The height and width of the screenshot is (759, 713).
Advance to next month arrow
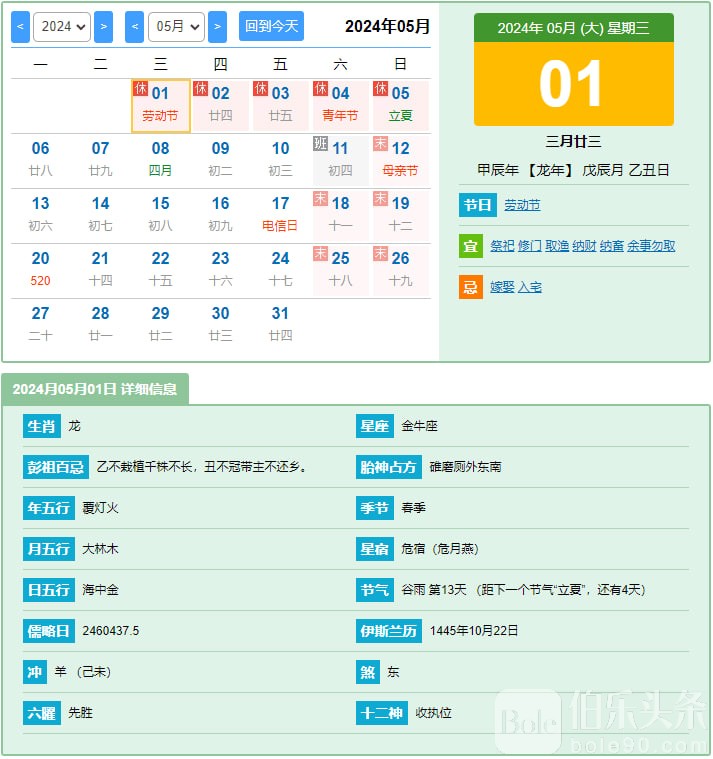point(217,27)
